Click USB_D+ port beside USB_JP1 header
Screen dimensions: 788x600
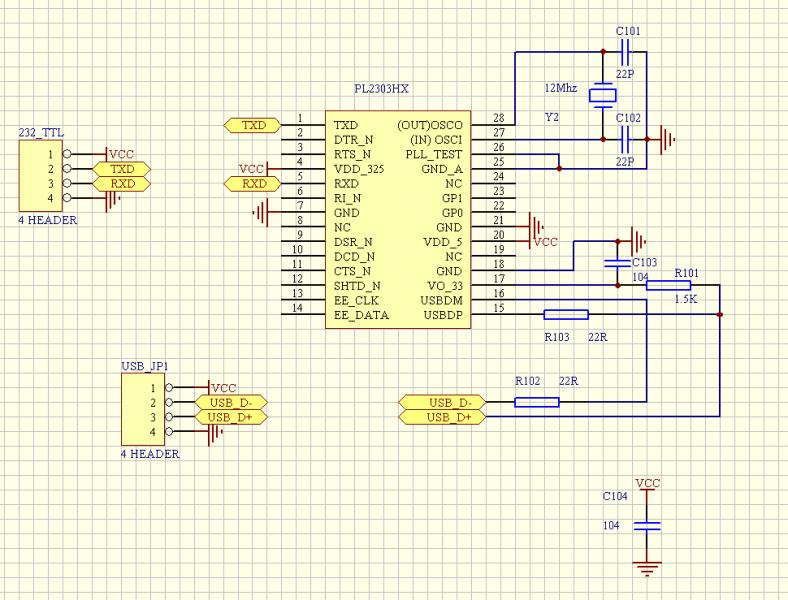(x=231, y=417)
